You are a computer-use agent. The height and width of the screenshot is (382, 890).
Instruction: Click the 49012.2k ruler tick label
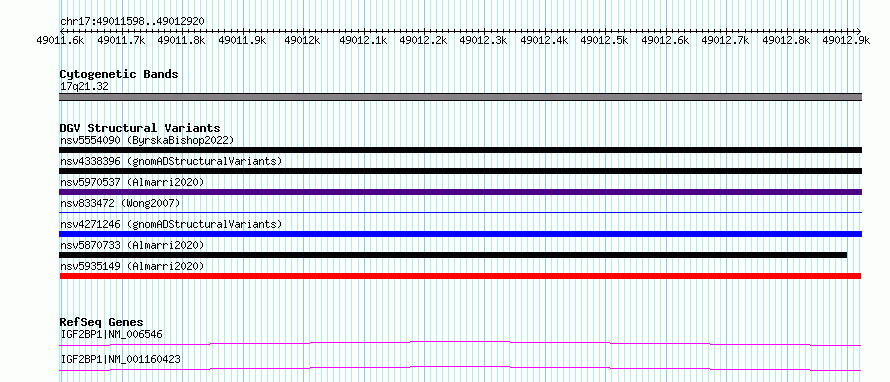point(423,40)
